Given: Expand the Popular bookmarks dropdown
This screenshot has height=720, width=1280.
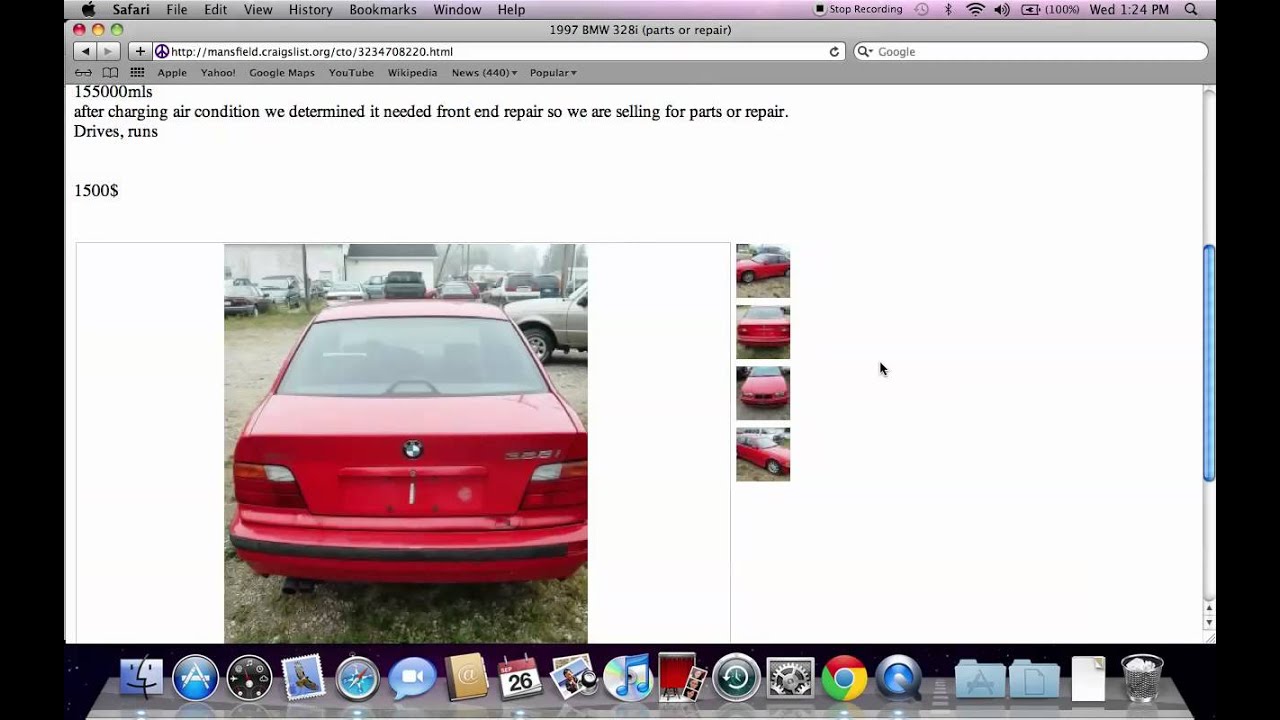Looking at the screenshot, I should (553, 72).
